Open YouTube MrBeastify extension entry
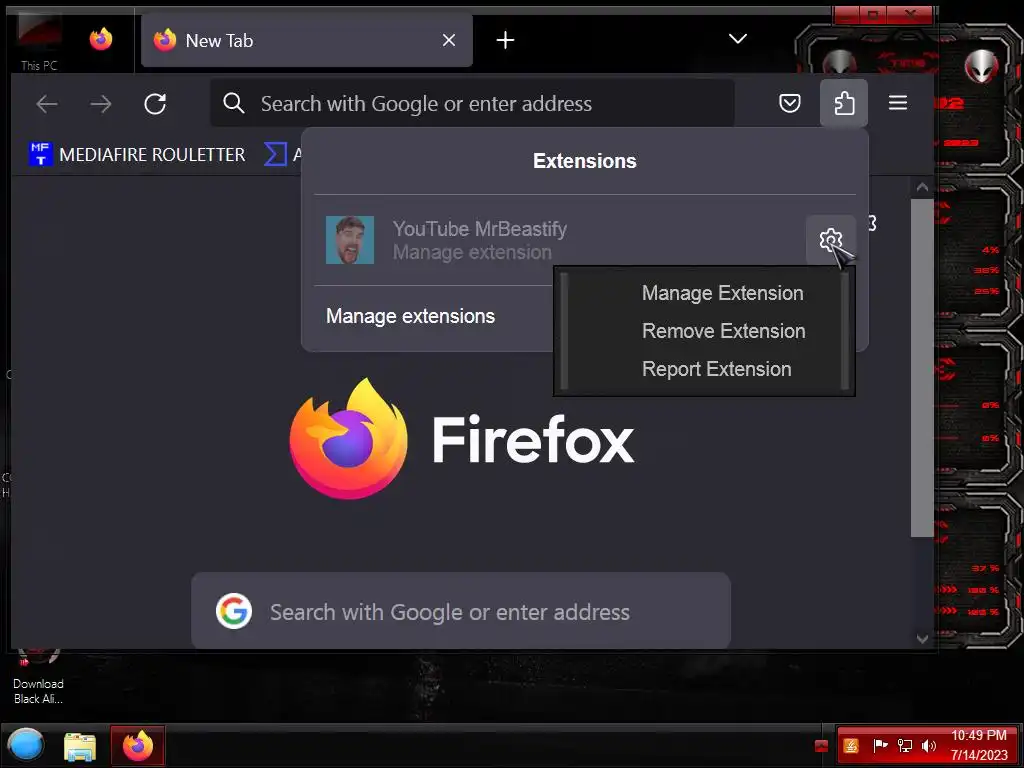1024x768 pixels. point(562,240)
